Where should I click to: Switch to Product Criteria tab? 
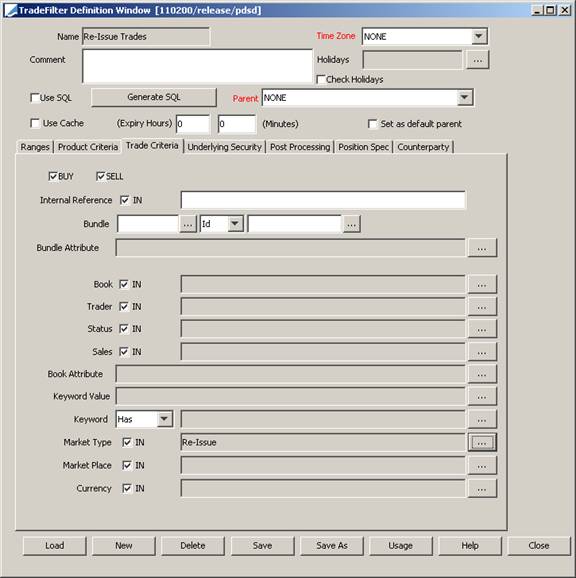coord(88,147)
